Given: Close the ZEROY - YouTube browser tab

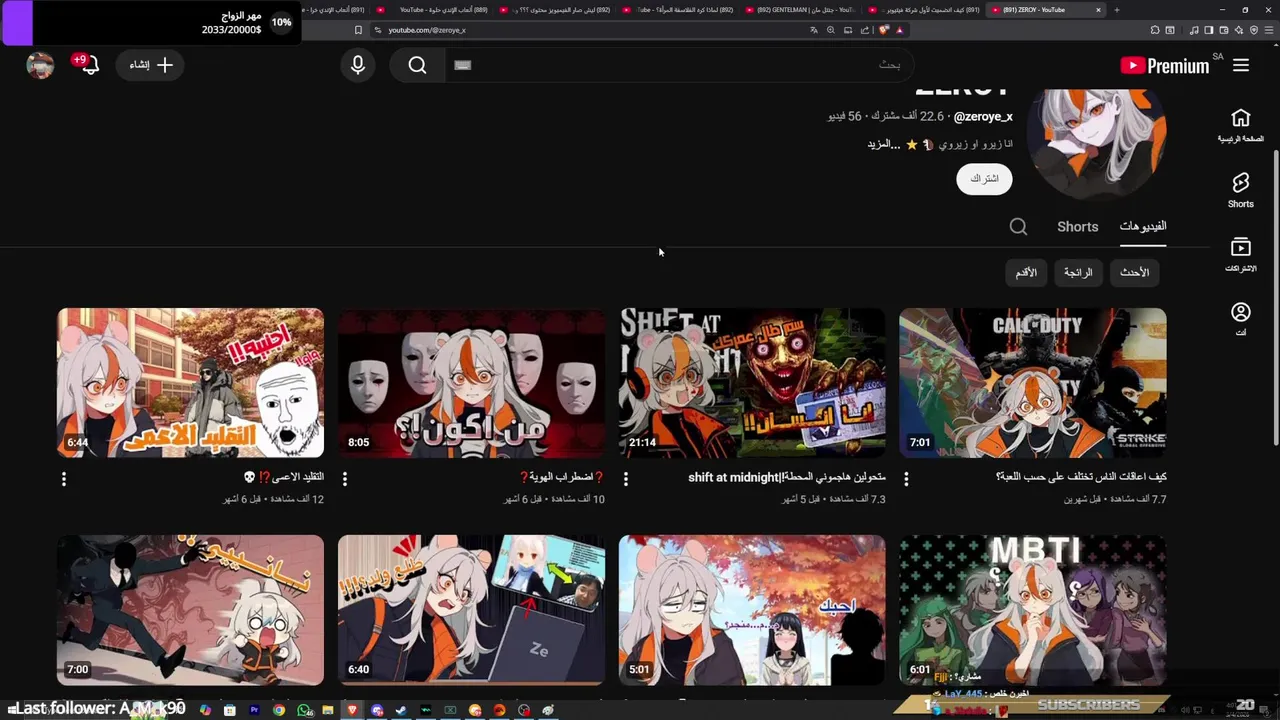Looking at the screenshot, I should point(1098,10).
